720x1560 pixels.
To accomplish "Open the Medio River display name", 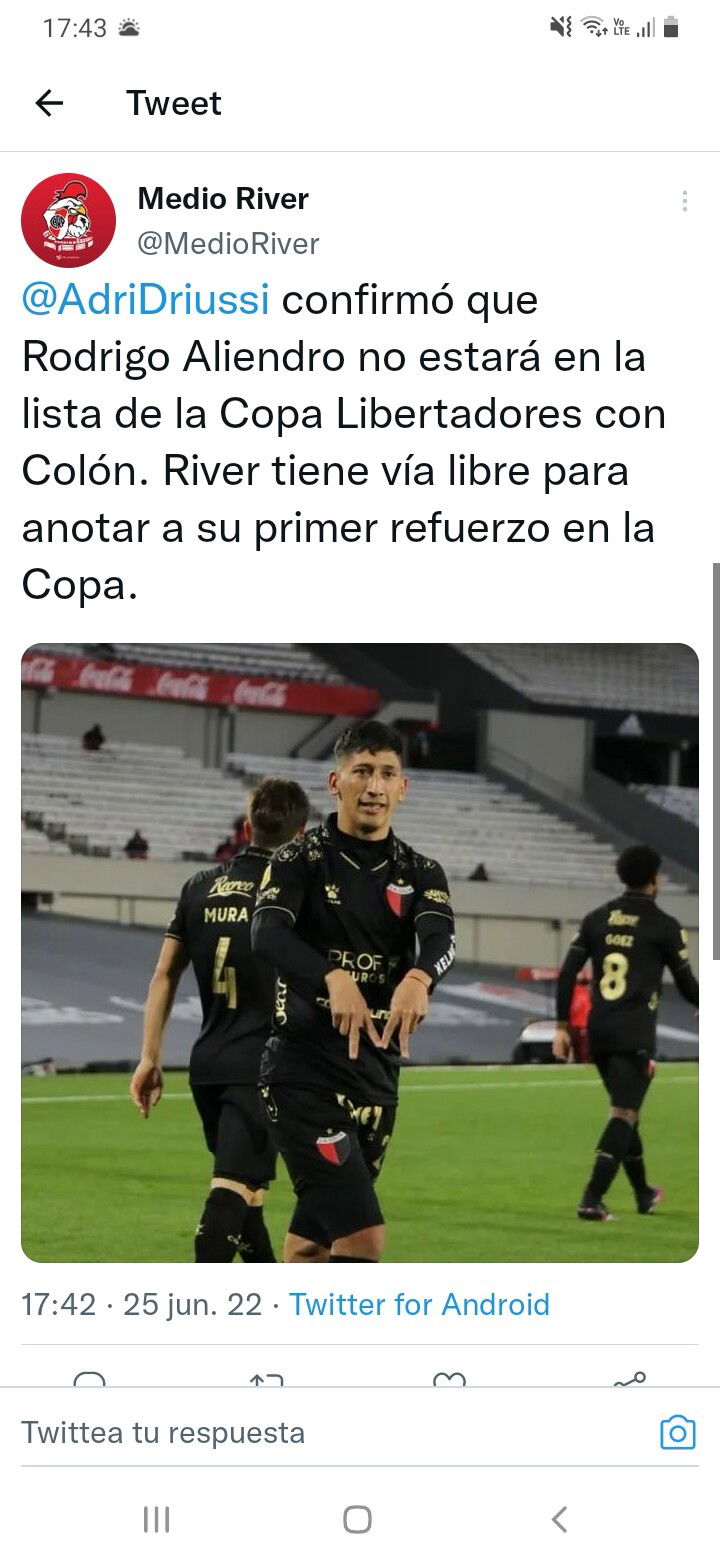I will coord(223,199).
